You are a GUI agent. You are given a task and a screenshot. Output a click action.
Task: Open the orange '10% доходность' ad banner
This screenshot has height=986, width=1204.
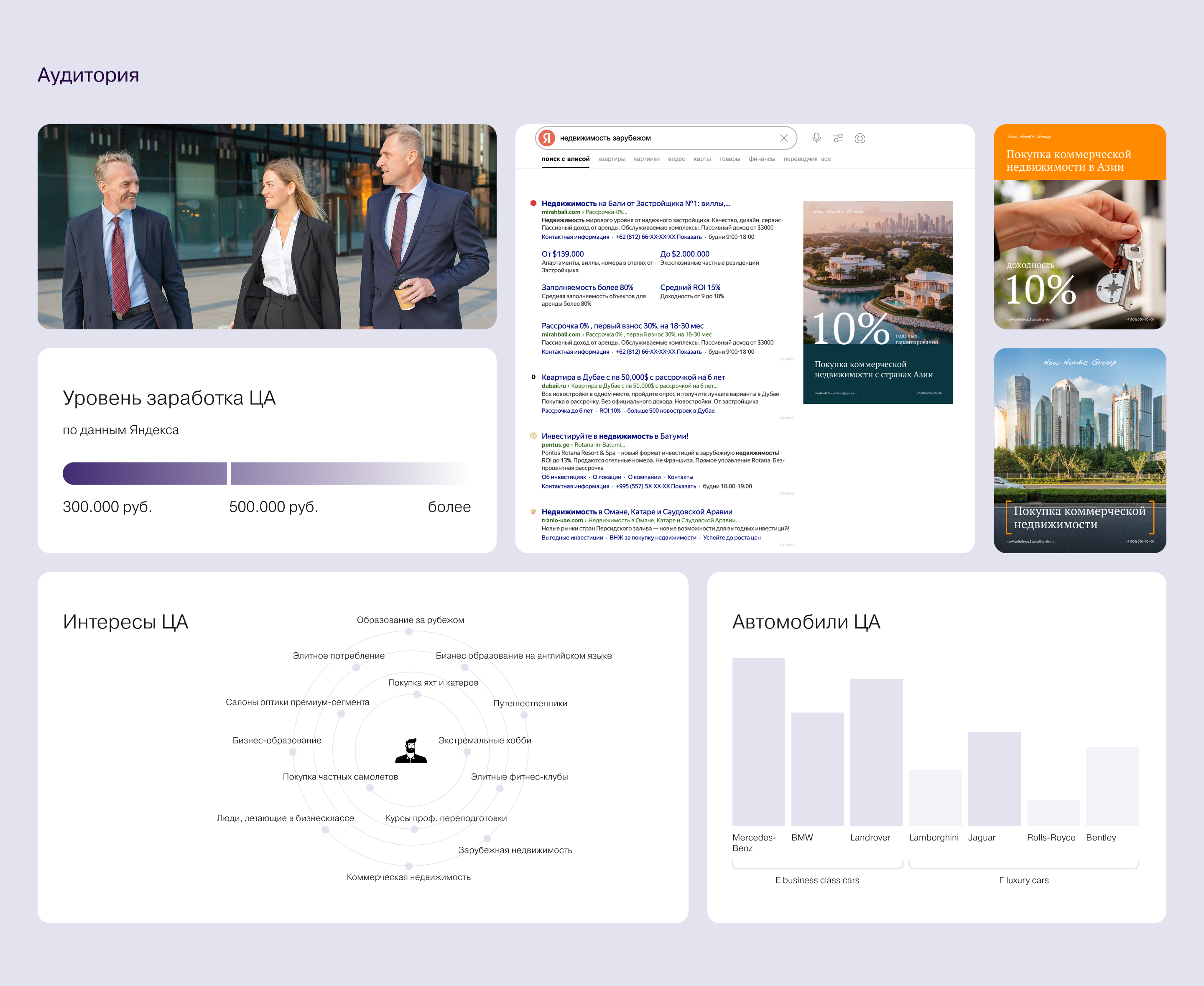point(1079,227)
